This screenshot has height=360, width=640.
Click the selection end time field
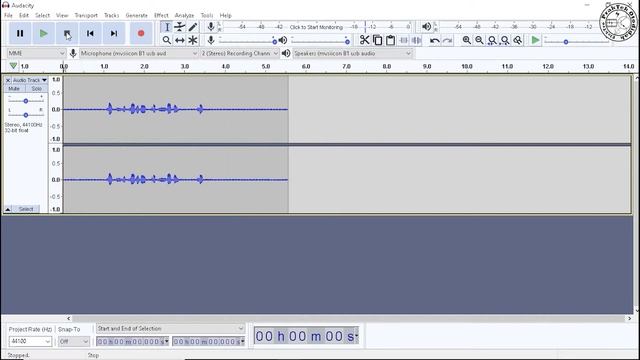pyautogui.click(x=209, y=341)
